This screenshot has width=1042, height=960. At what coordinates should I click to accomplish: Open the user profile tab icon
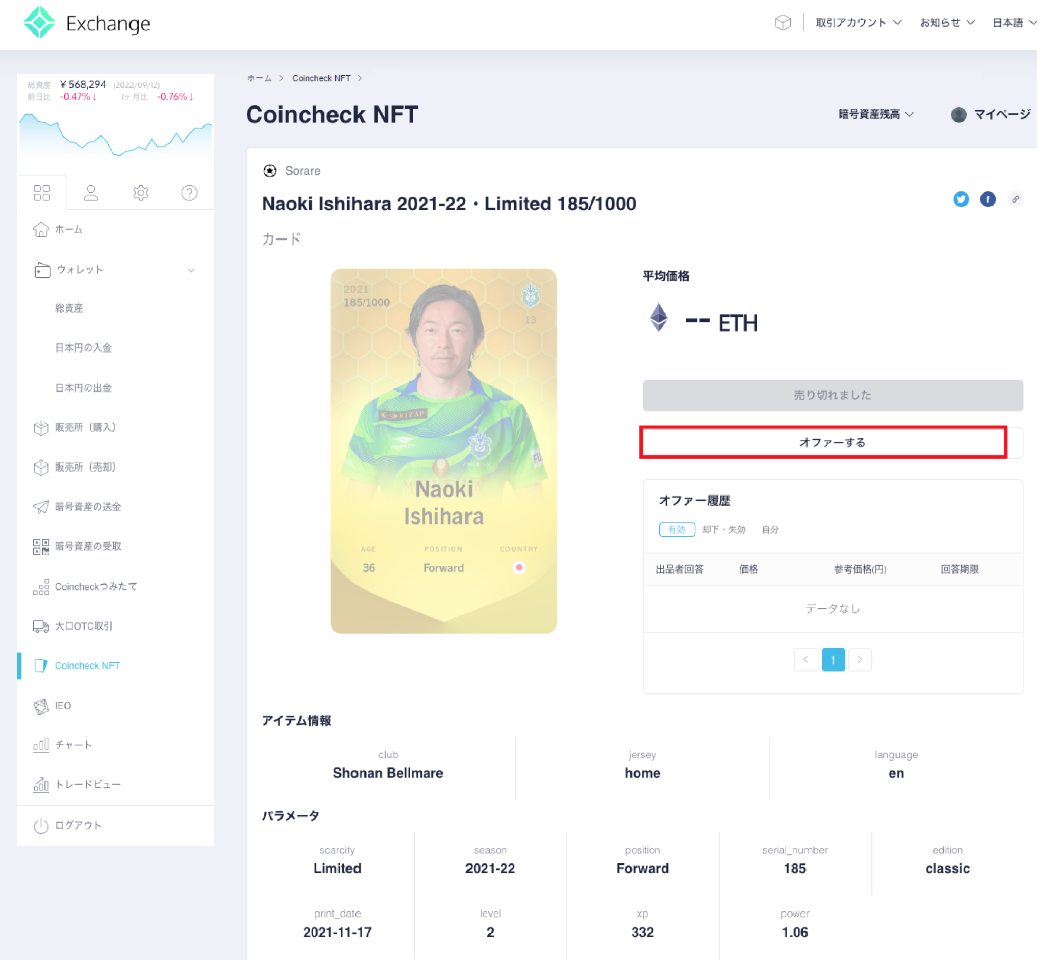tap(91, 193)
